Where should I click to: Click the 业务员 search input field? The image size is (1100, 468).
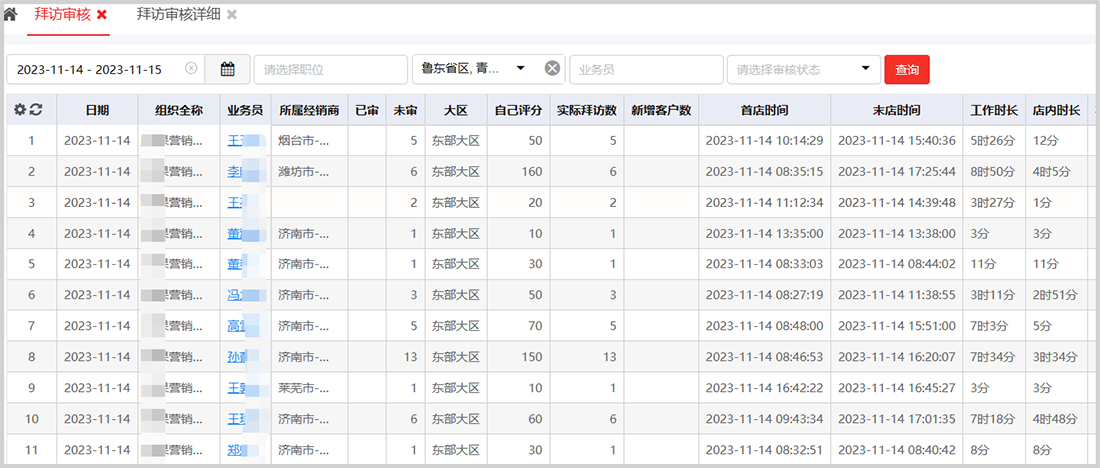(646, 69)
